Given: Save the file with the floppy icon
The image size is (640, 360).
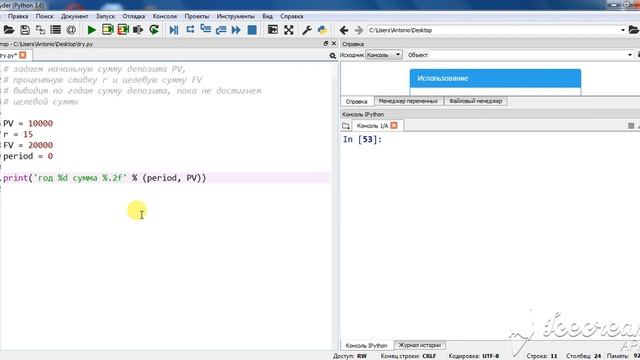Looking at the screenshot, I should 25,30.
